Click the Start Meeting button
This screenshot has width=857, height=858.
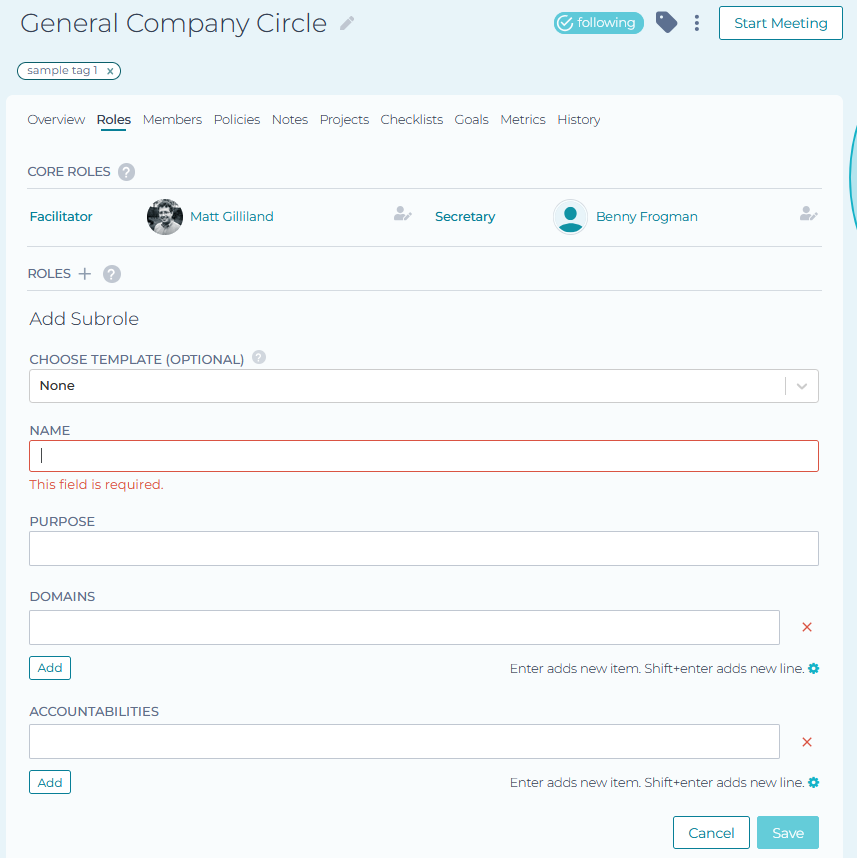click(780, 23)
